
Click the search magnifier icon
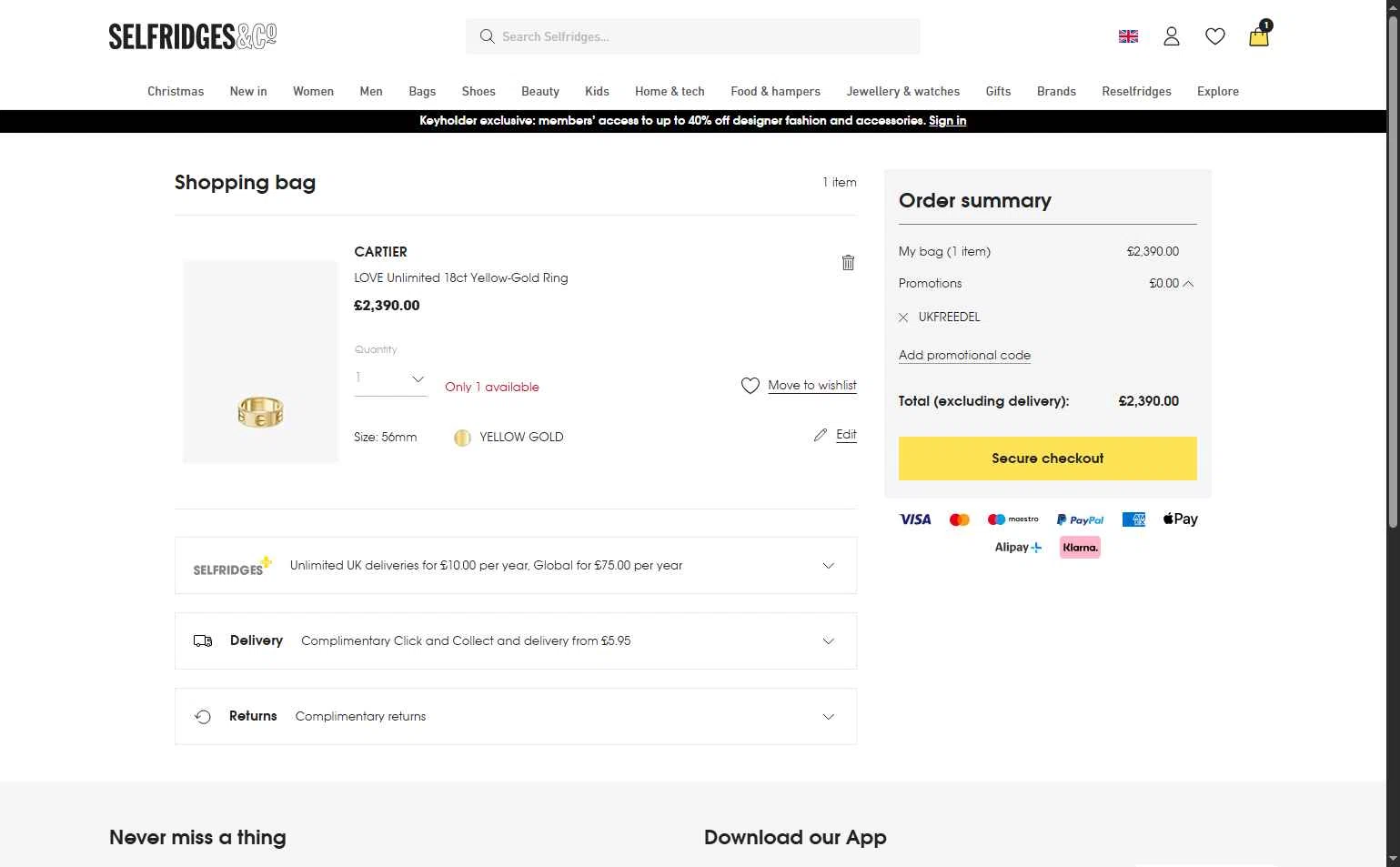pos(487,36)
